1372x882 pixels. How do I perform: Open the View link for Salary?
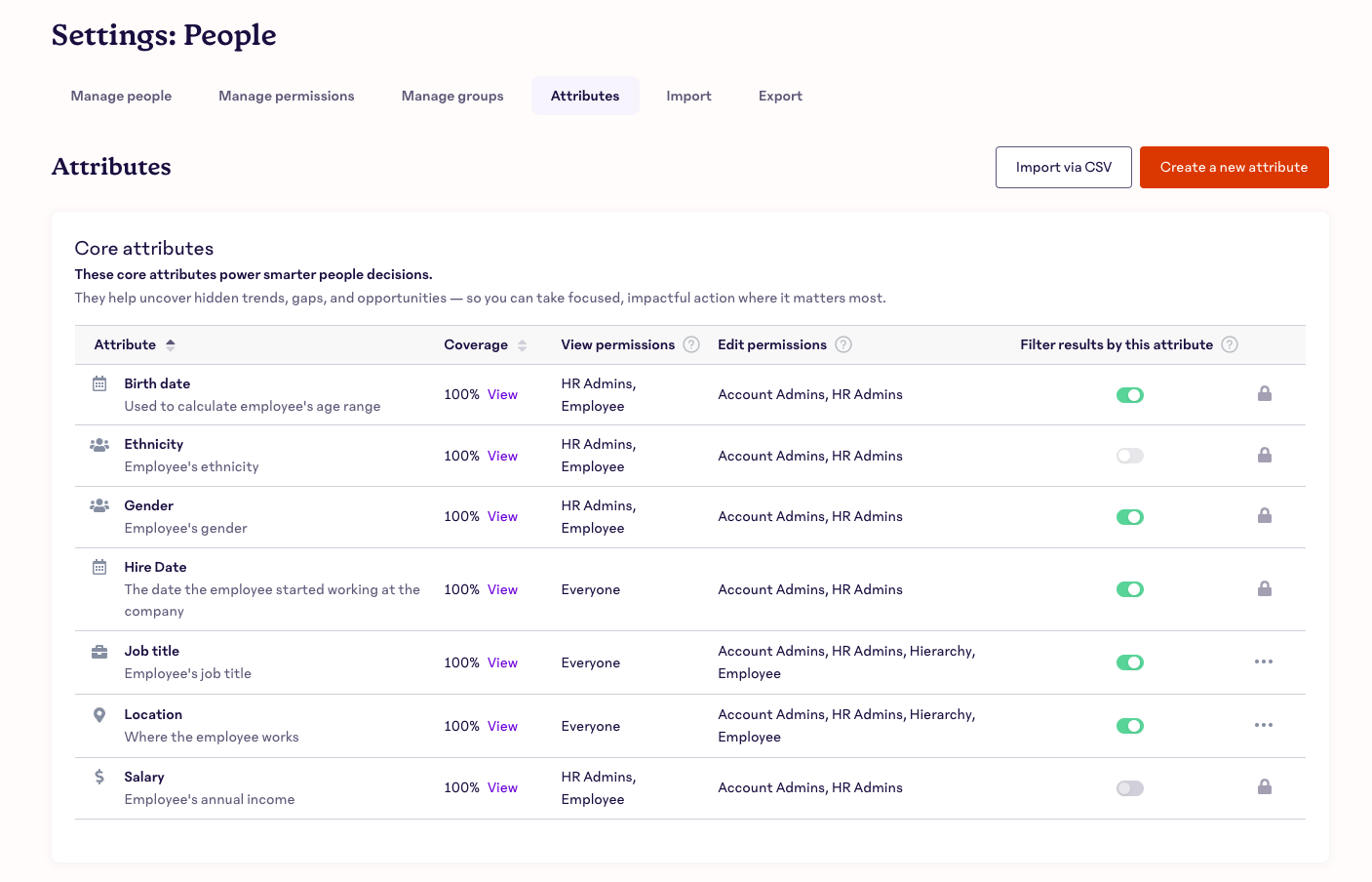[502, 787]
